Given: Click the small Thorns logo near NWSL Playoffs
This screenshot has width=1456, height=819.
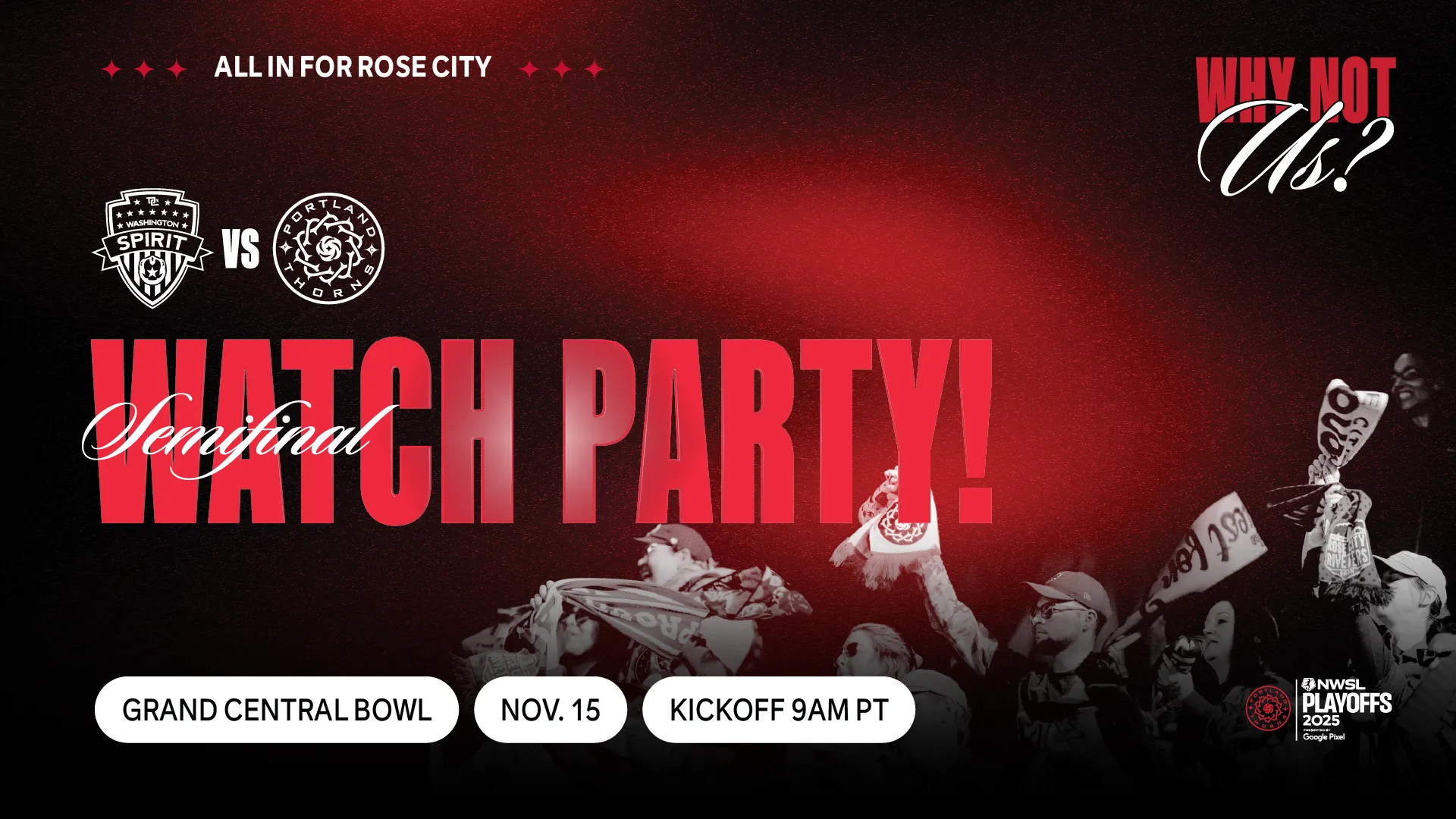Looking at the screenshot, I should (x=1268, y=709).
